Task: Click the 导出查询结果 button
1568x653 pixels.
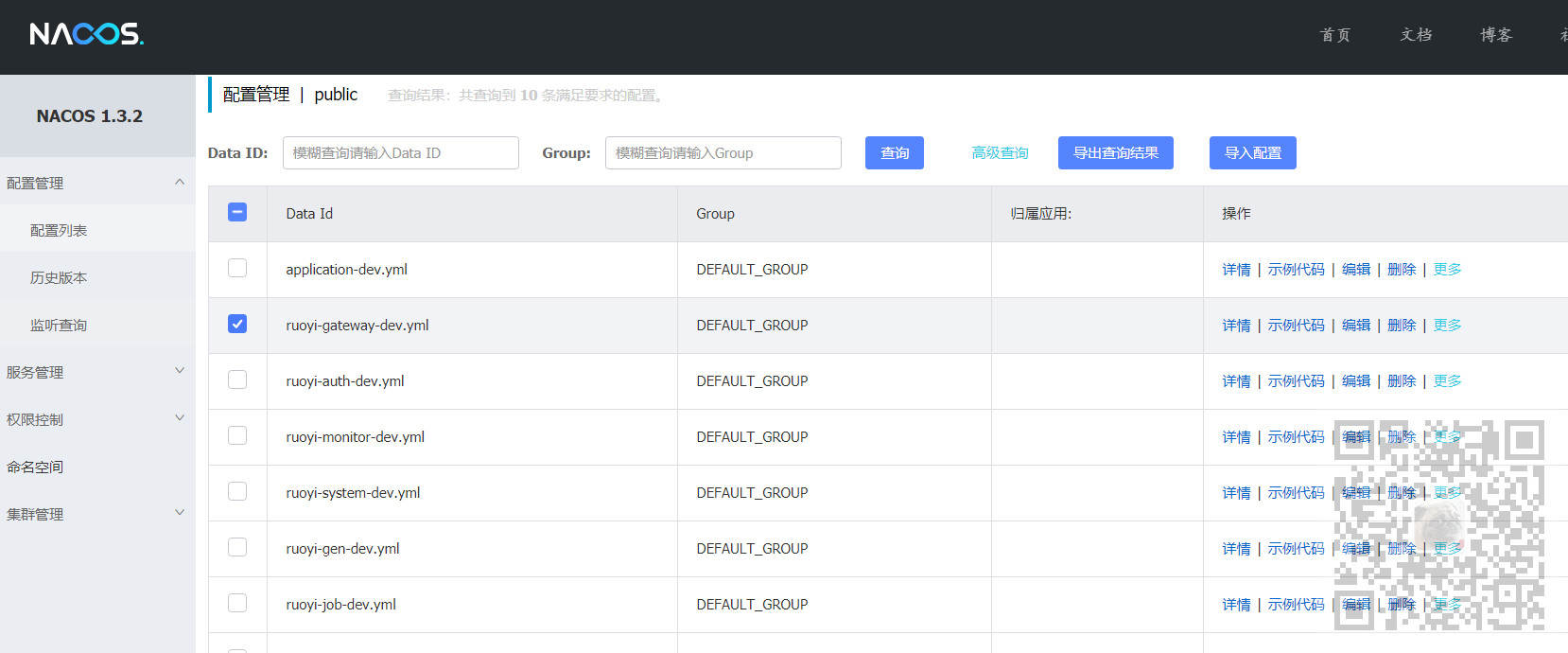Action: tap(1116, 152)
